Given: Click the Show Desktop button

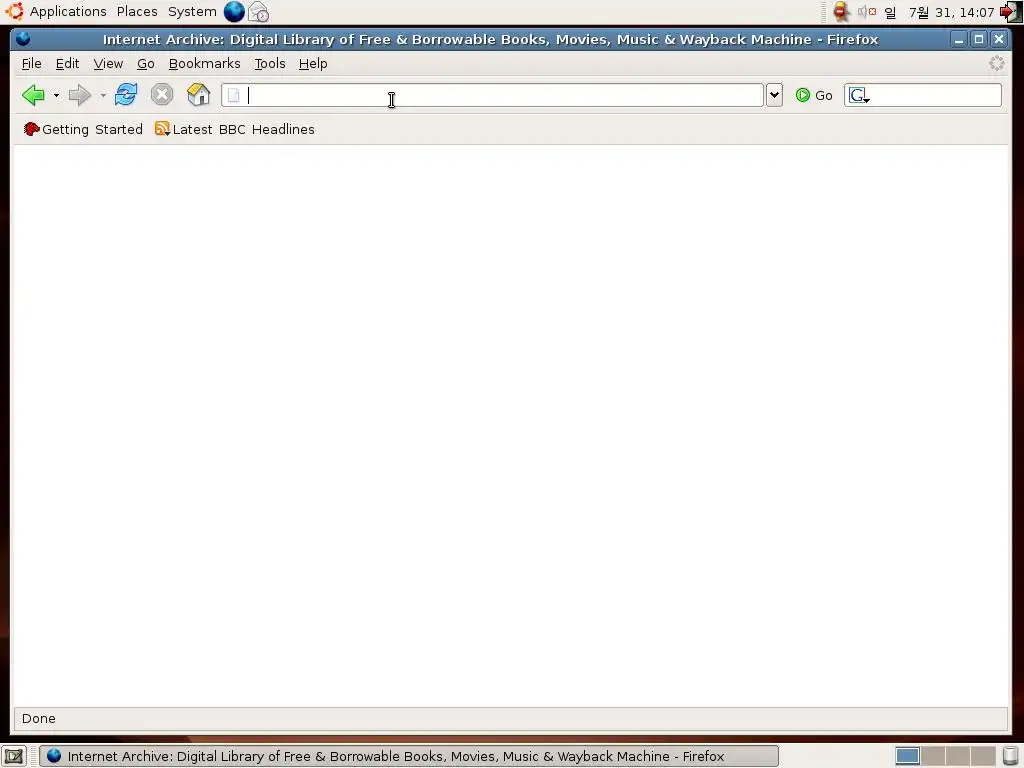Looking at the screenshot, I should click(x=14, y=757).
